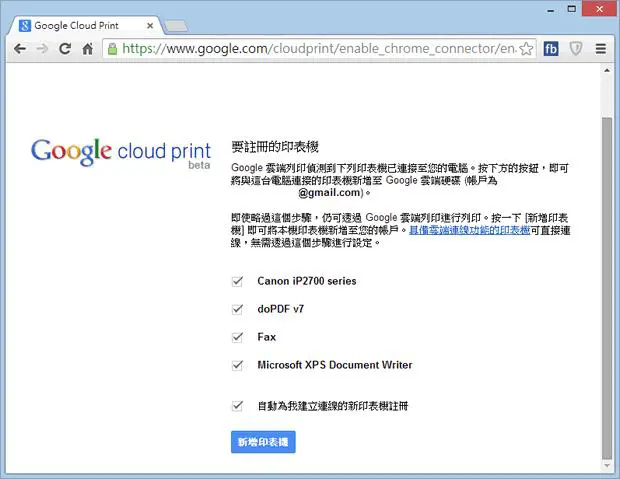The image size is (620, 479).
Task: Open the cloud-ready printers link
Action: point(469,230)
